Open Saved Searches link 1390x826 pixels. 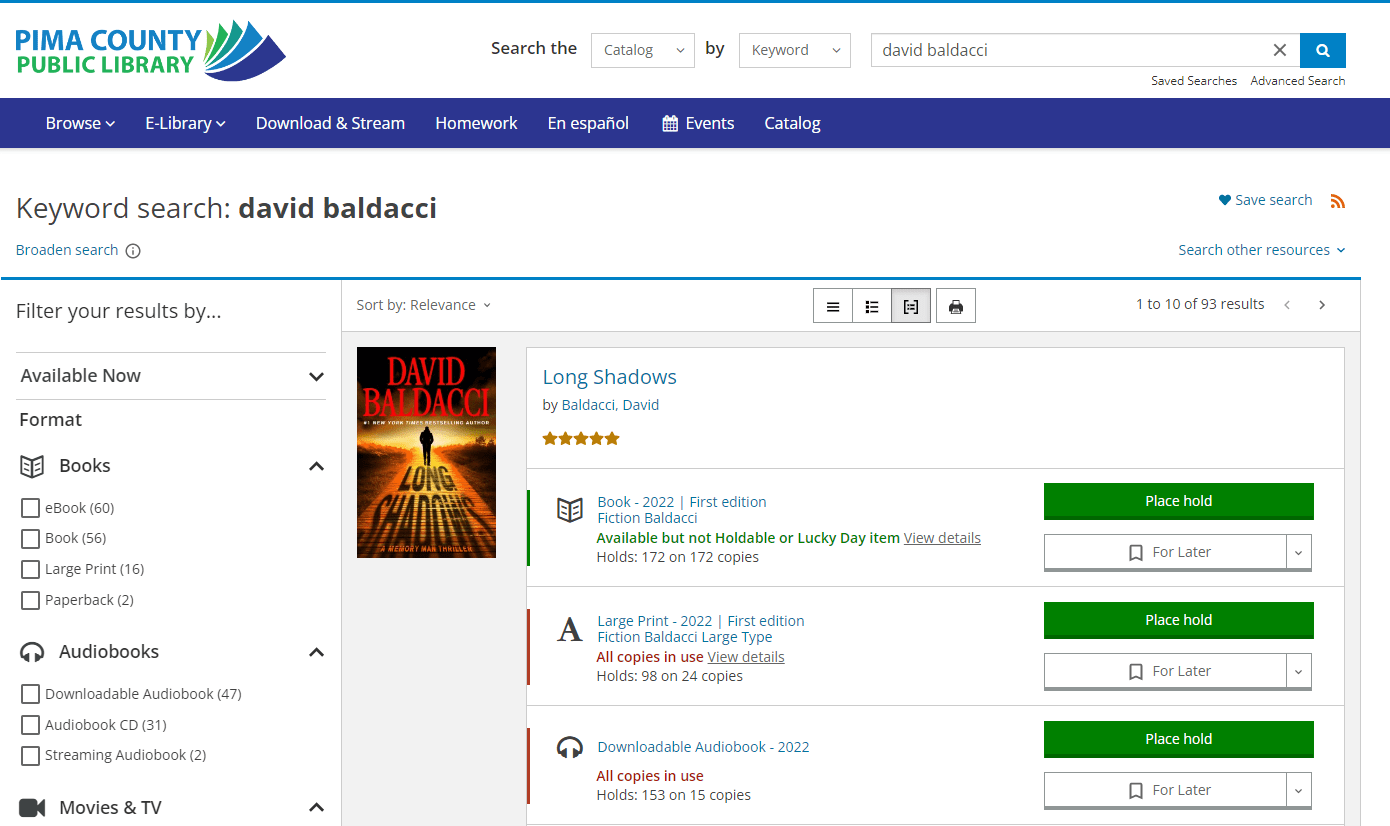1194,81
